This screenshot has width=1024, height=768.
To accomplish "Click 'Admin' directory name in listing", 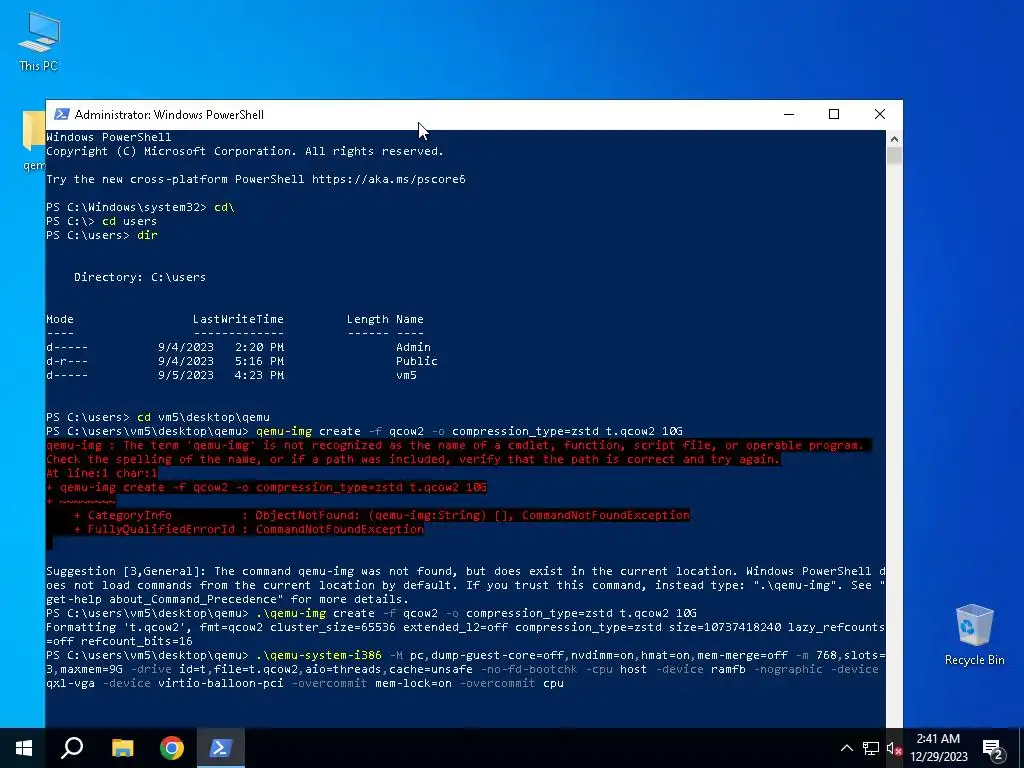I will (x=413, y=347).
